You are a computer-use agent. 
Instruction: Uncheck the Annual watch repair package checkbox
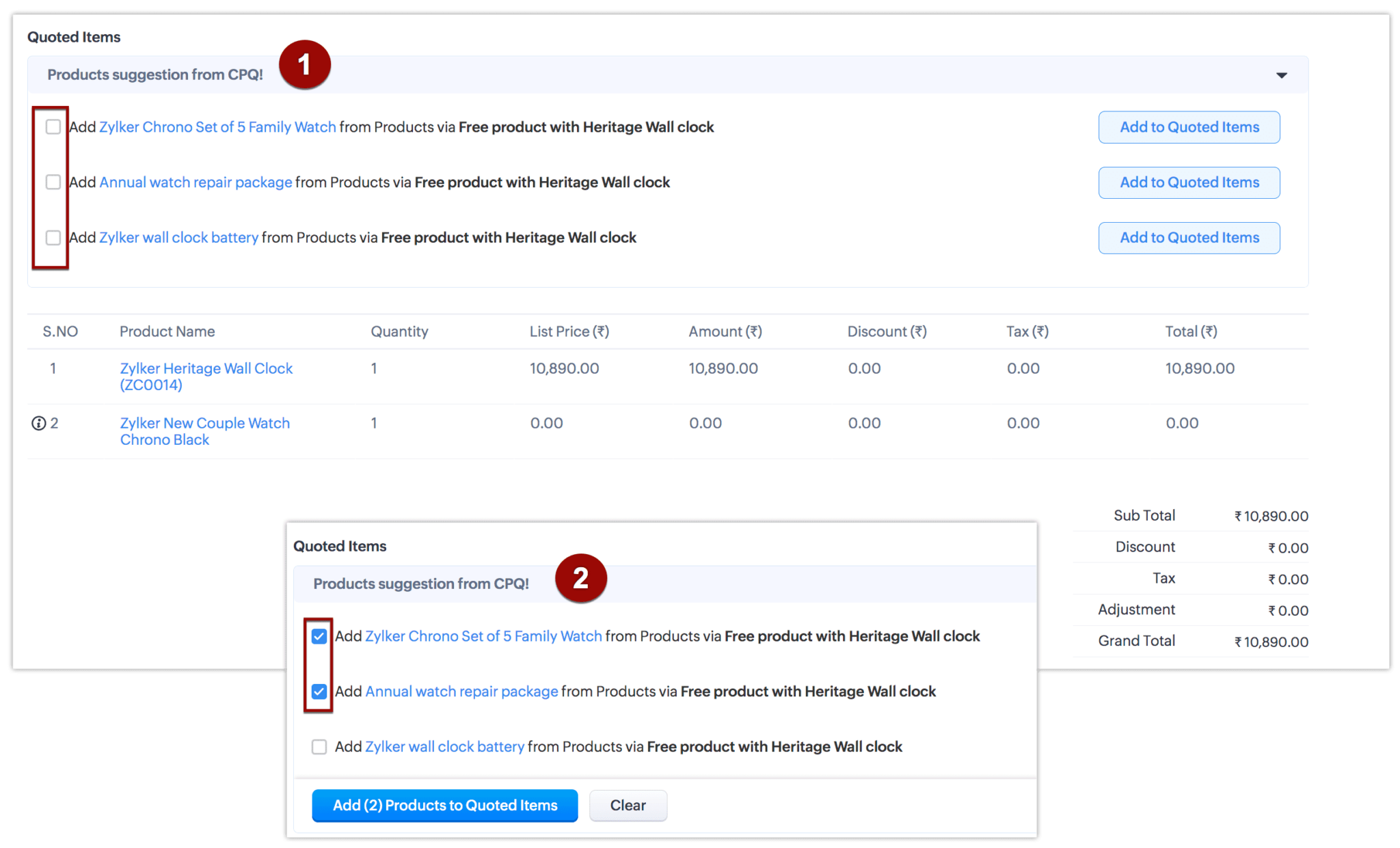[x=319, y=691]
